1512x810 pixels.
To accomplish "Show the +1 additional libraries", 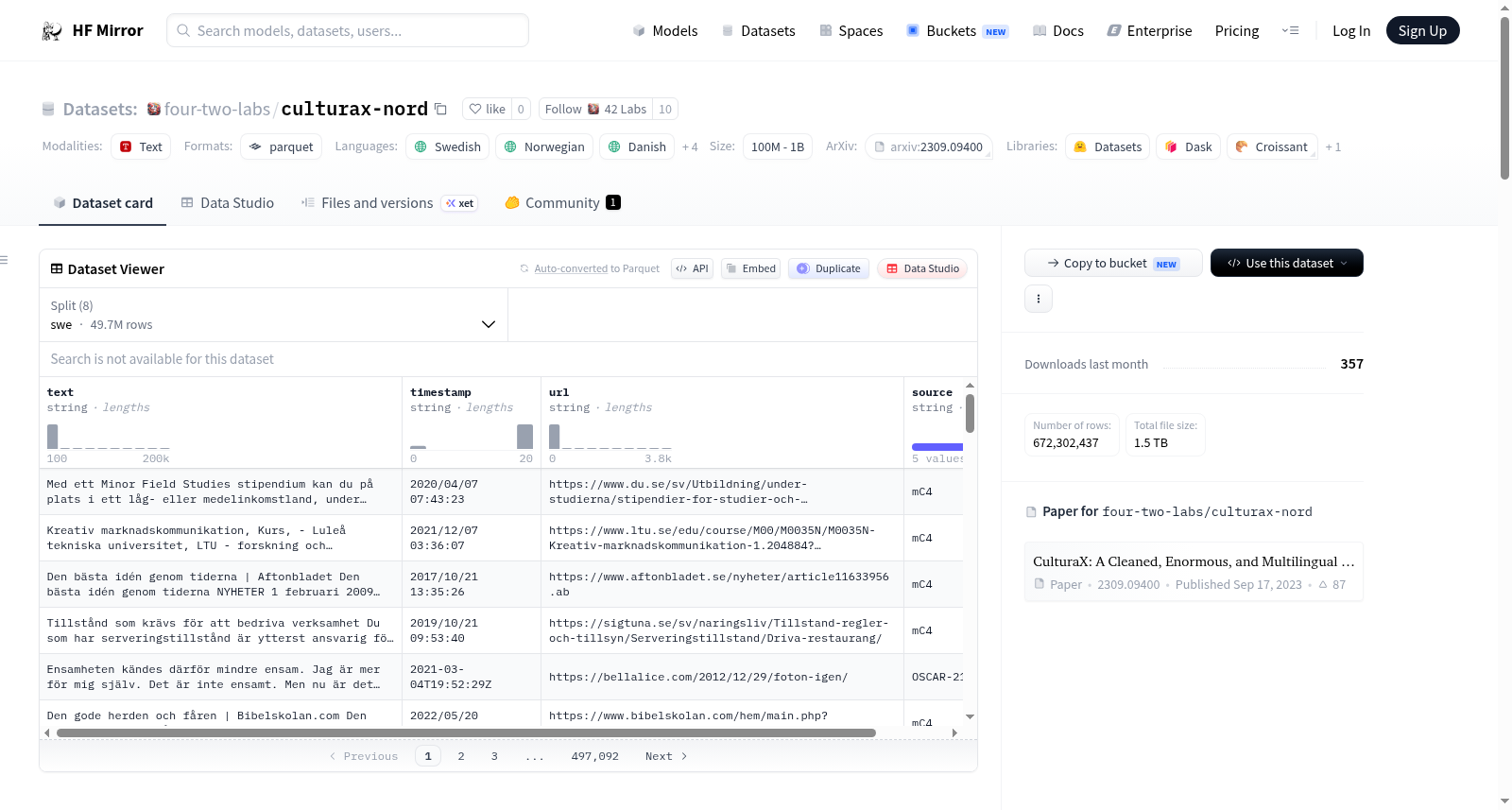I will pos(1333,146).
